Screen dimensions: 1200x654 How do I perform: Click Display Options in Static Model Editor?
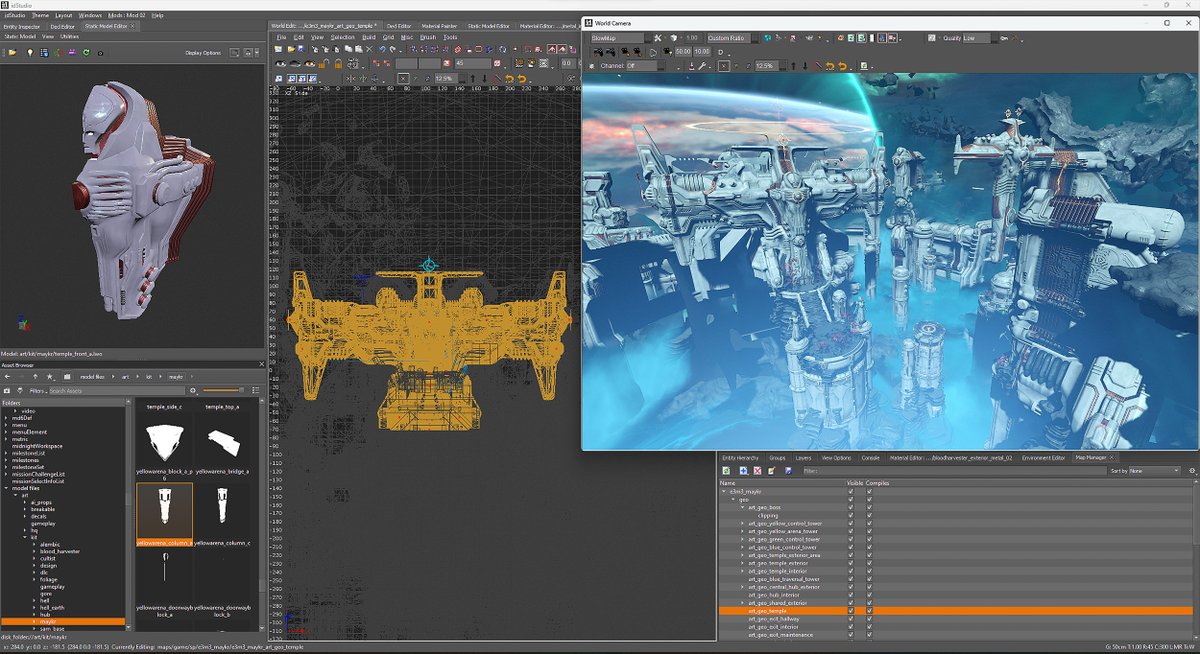click(203, 52)
